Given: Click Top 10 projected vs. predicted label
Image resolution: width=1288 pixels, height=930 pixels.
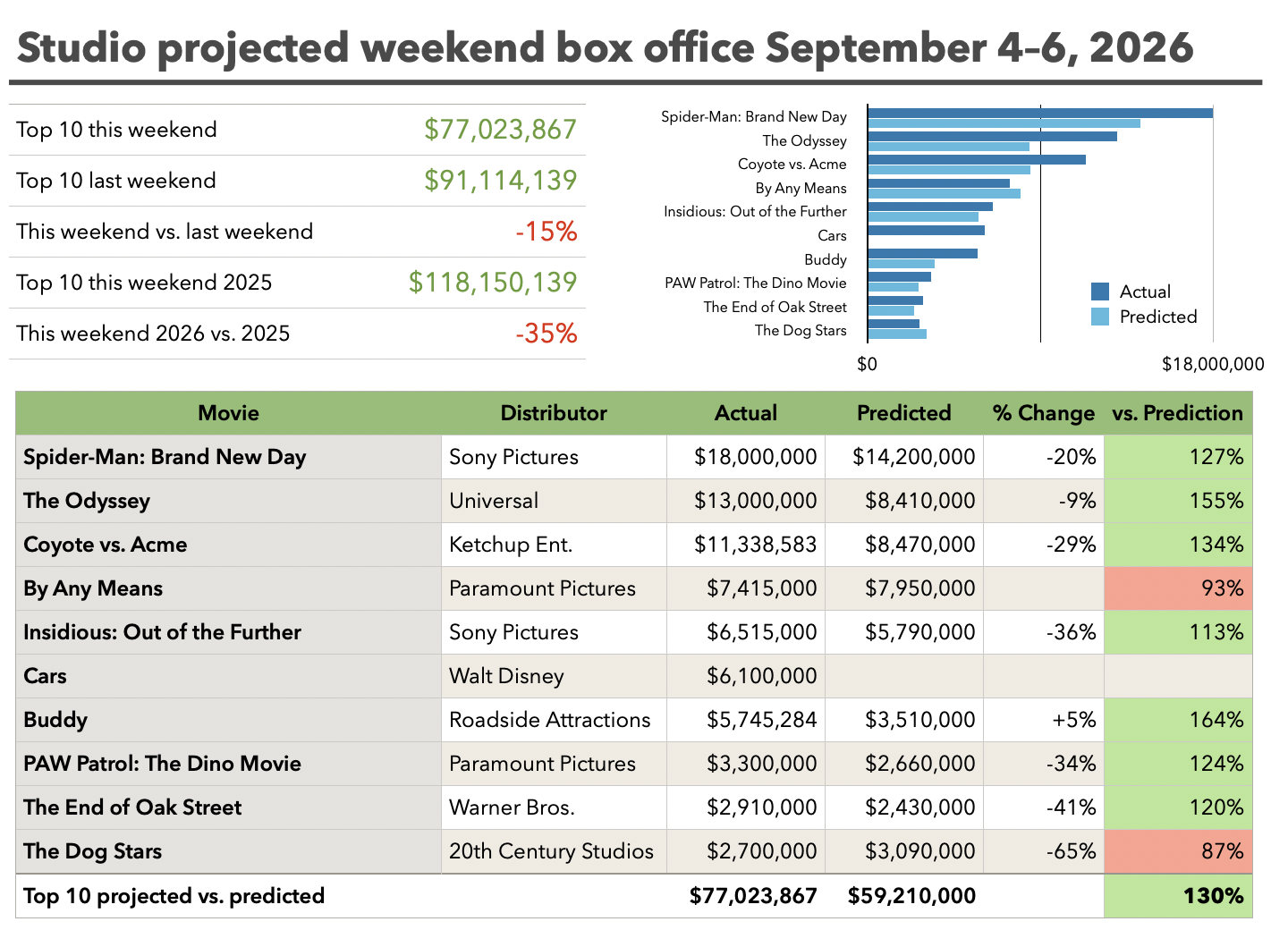Looking at the screenshot, I should 174,896.
